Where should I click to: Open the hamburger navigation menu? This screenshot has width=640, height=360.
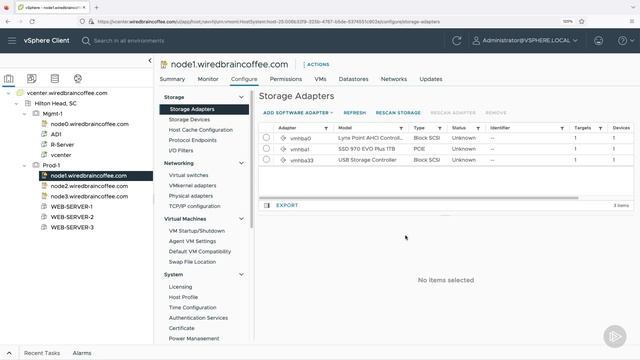(12, 40)
